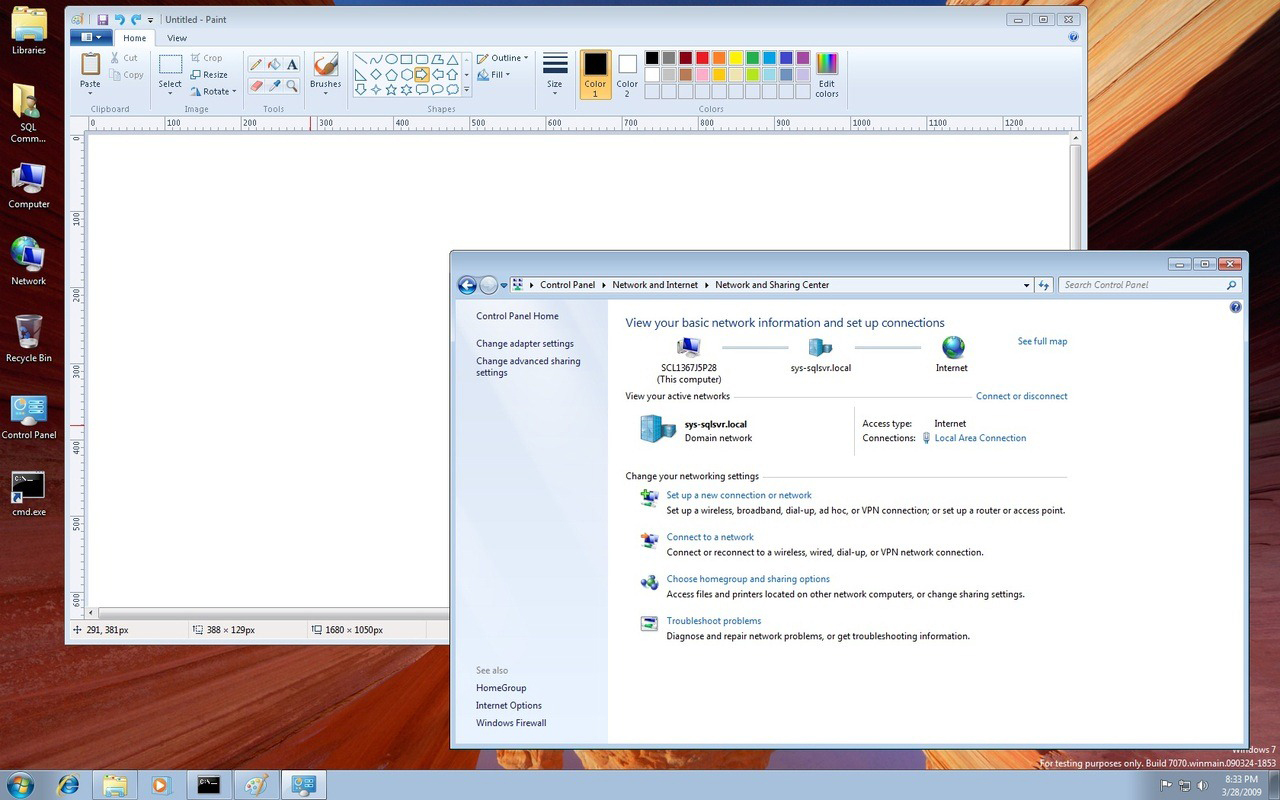Activate the Color picker eyedropper tool
The height and width of the screenshot is (800, 1280).
coord(274,87)
